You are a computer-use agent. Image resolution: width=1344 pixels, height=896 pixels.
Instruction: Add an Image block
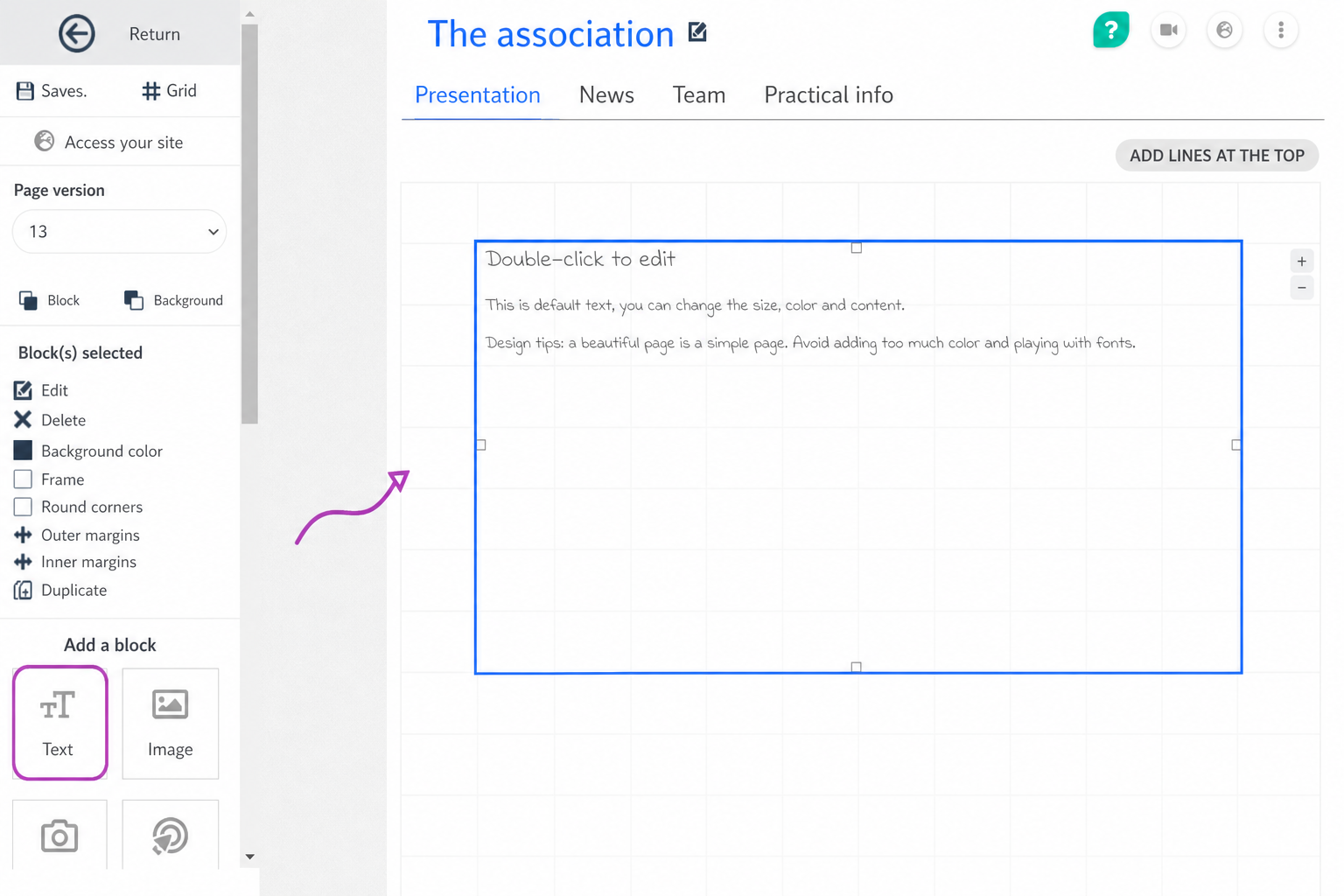point(171,723)
